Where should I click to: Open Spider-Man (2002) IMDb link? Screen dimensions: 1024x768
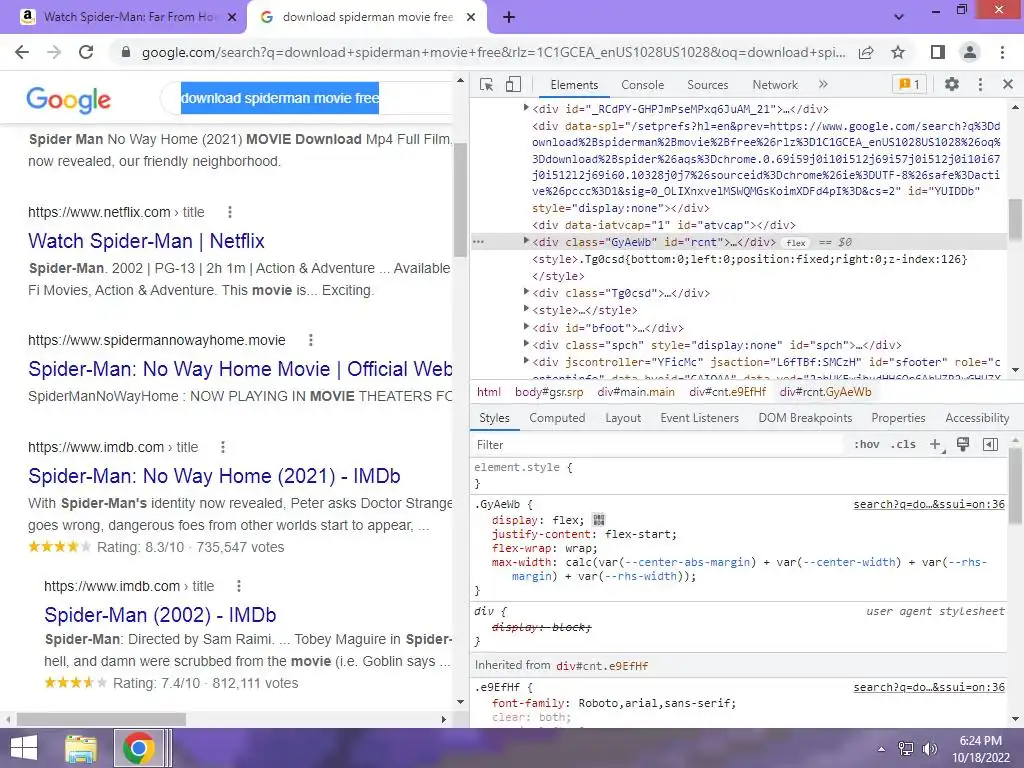(160, 615)
